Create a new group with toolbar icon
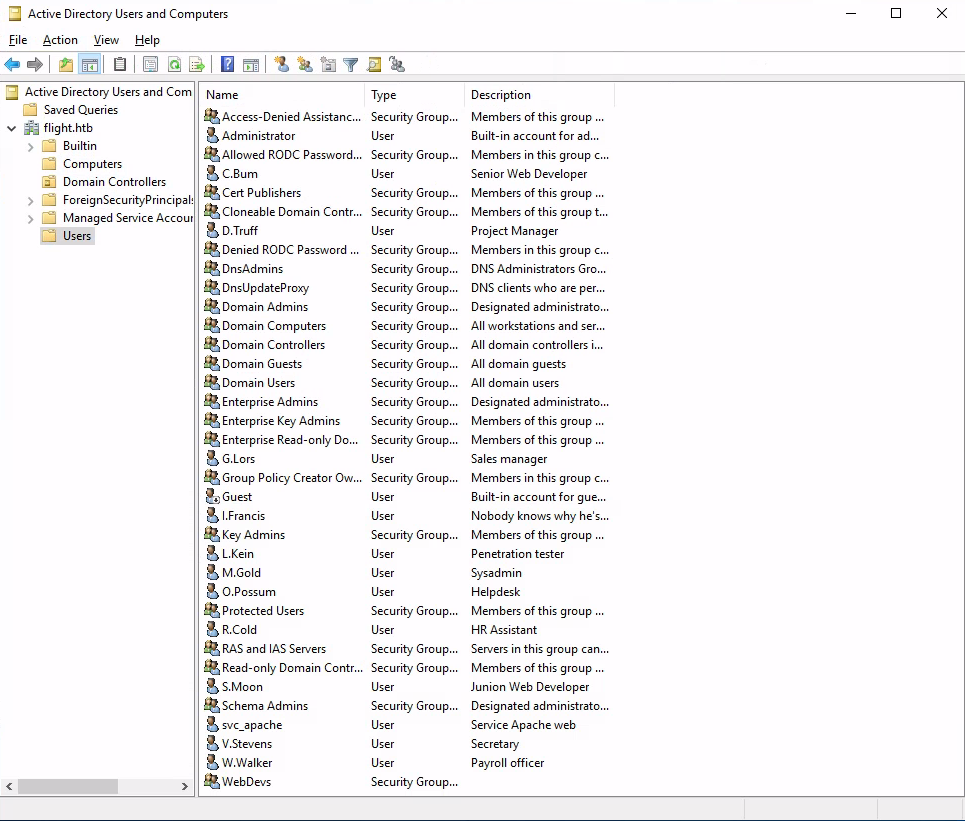The height and width of the screenshot is (821, 965). click(305, 65)
